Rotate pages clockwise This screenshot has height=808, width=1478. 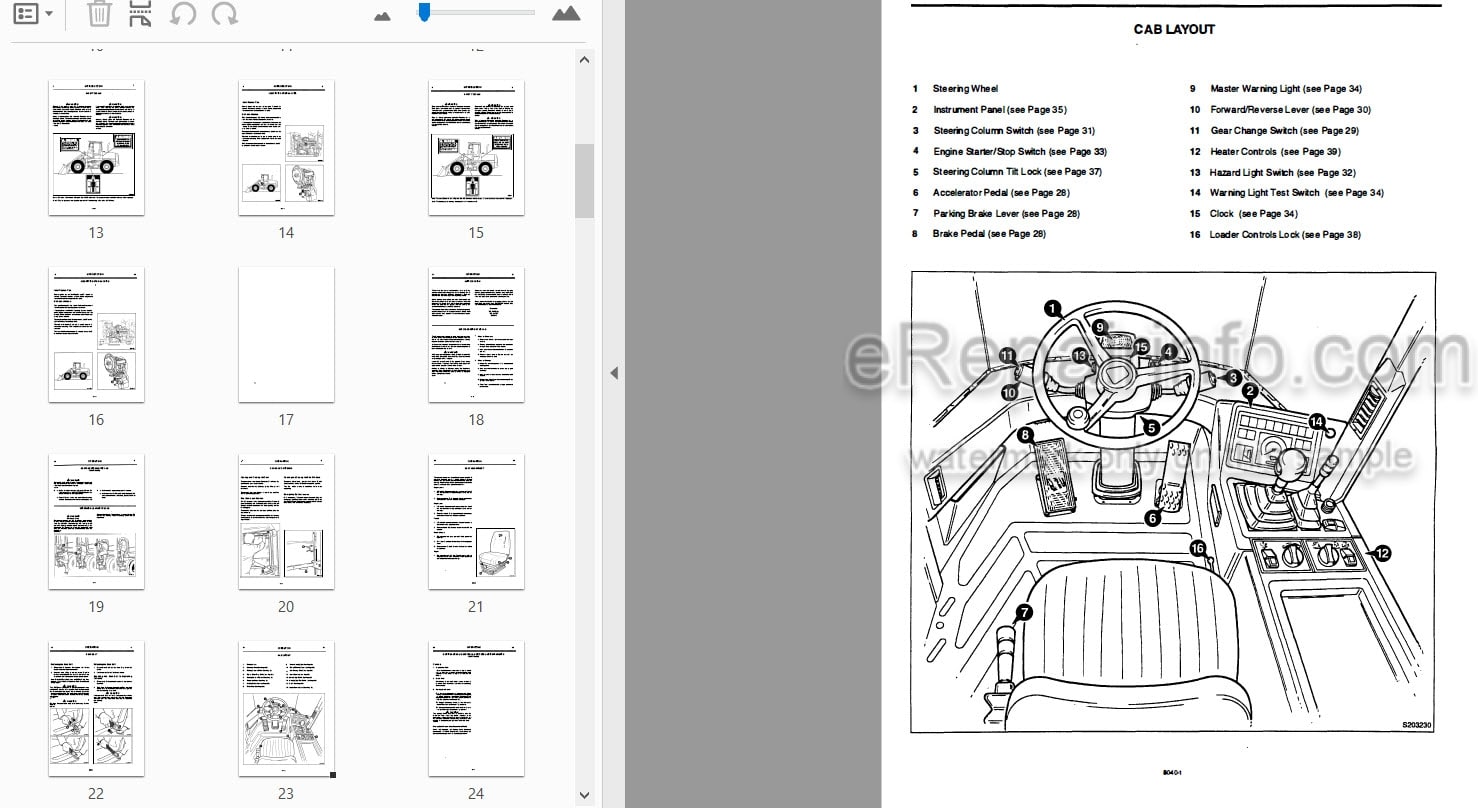pyautogui.click(x=225, y=14)
